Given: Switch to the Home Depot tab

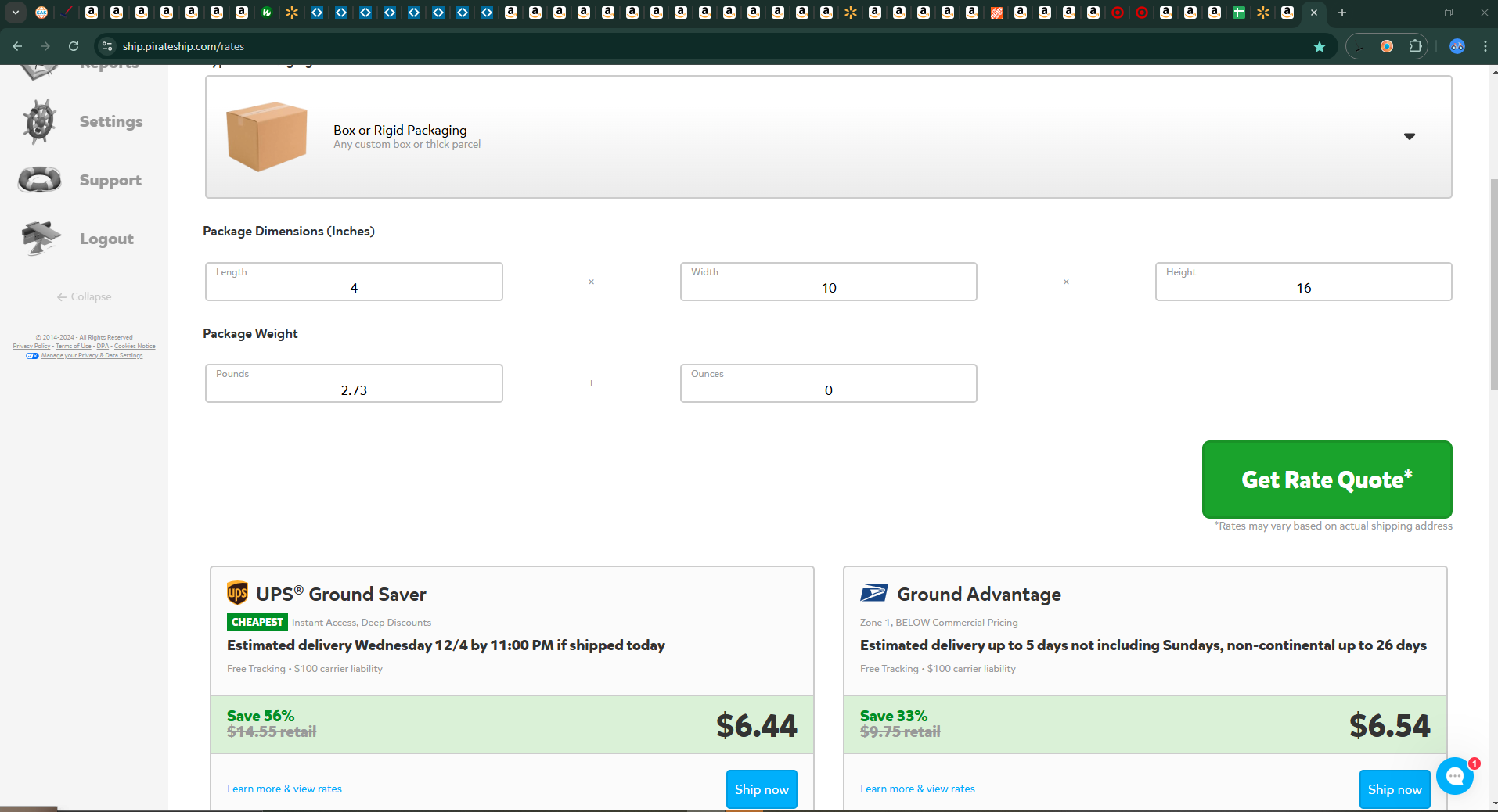Looking at the screenshot, I should pyautogui.click(x=996, y=13).
